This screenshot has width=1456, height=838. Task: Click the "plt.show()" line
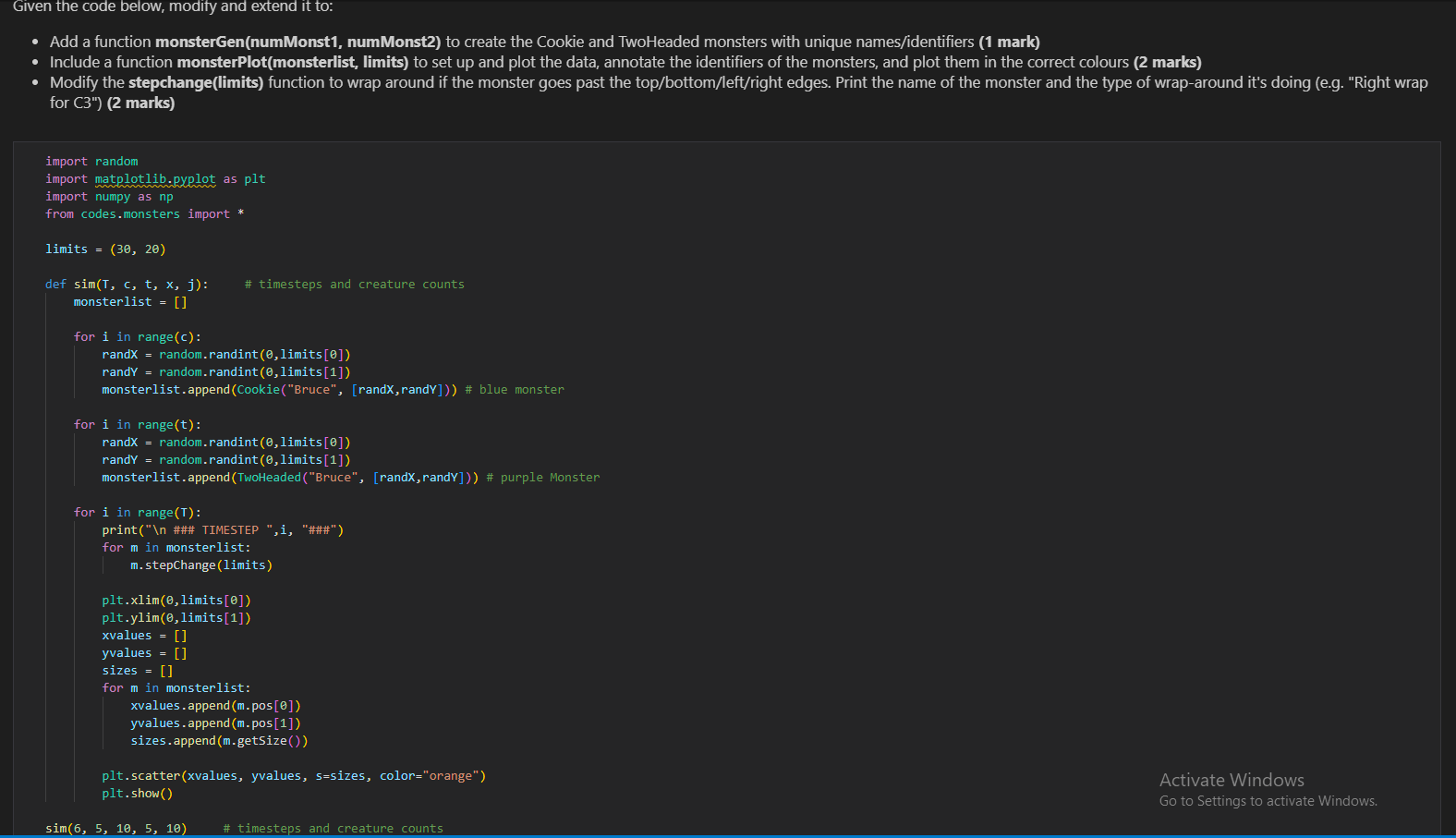(x=138, y=794)
